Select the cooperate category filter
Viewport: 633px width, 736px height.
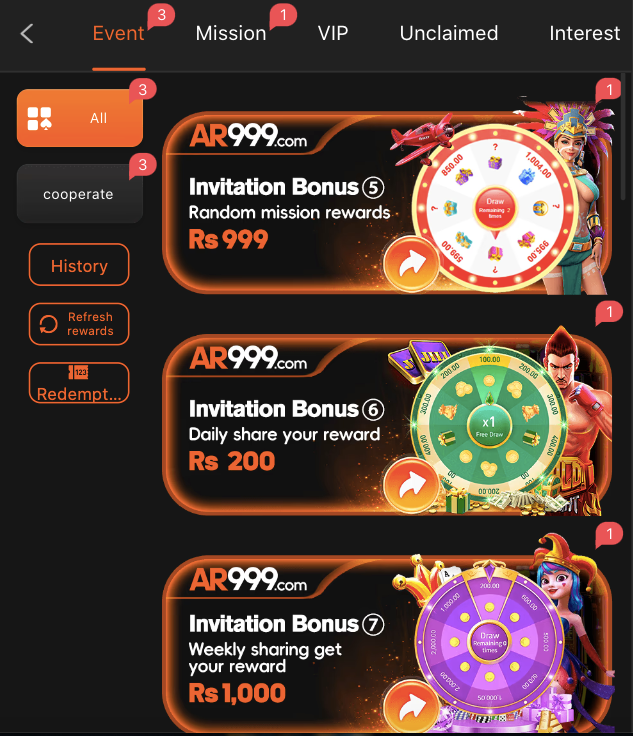pyautogui.click(x=79, y=193)
